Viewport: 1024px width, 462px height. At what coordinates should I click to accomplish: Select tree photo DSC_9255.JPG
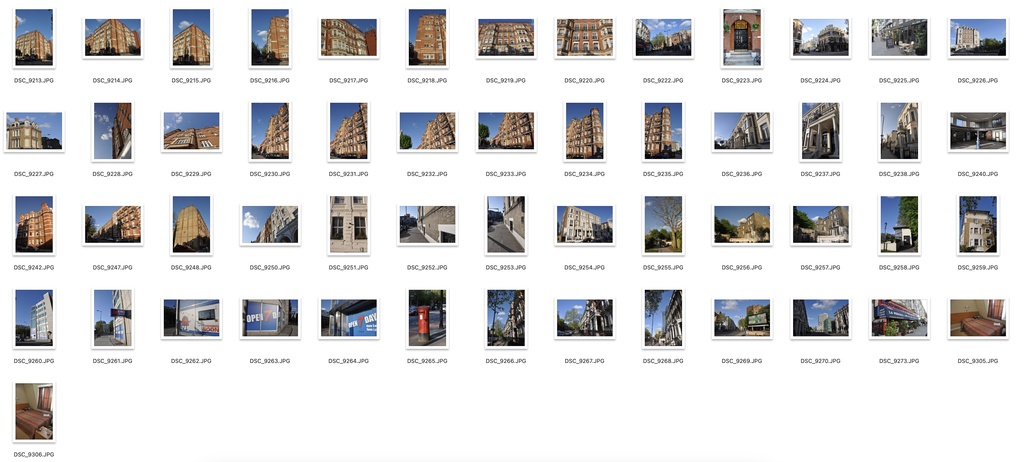tap(663, 225)
